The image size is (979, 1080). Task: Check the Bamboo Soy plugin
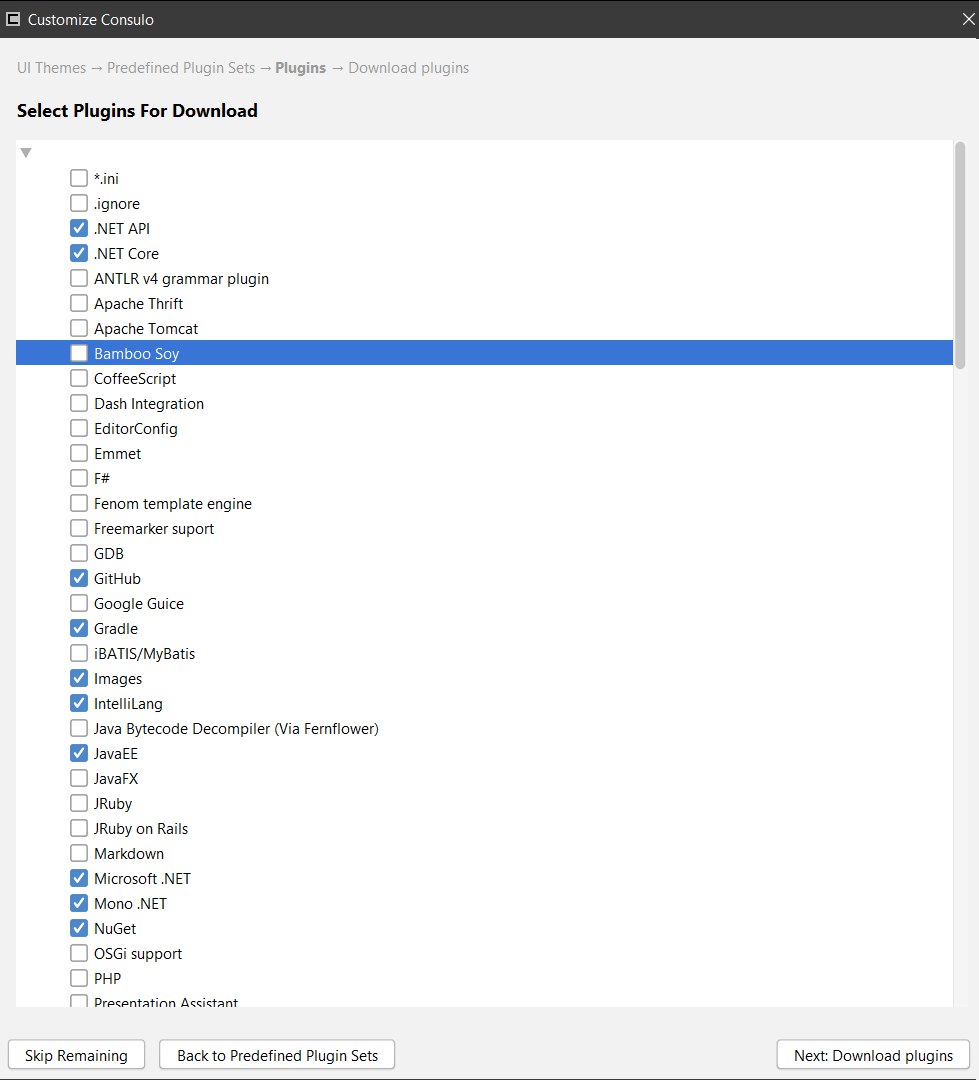[79, 353]
